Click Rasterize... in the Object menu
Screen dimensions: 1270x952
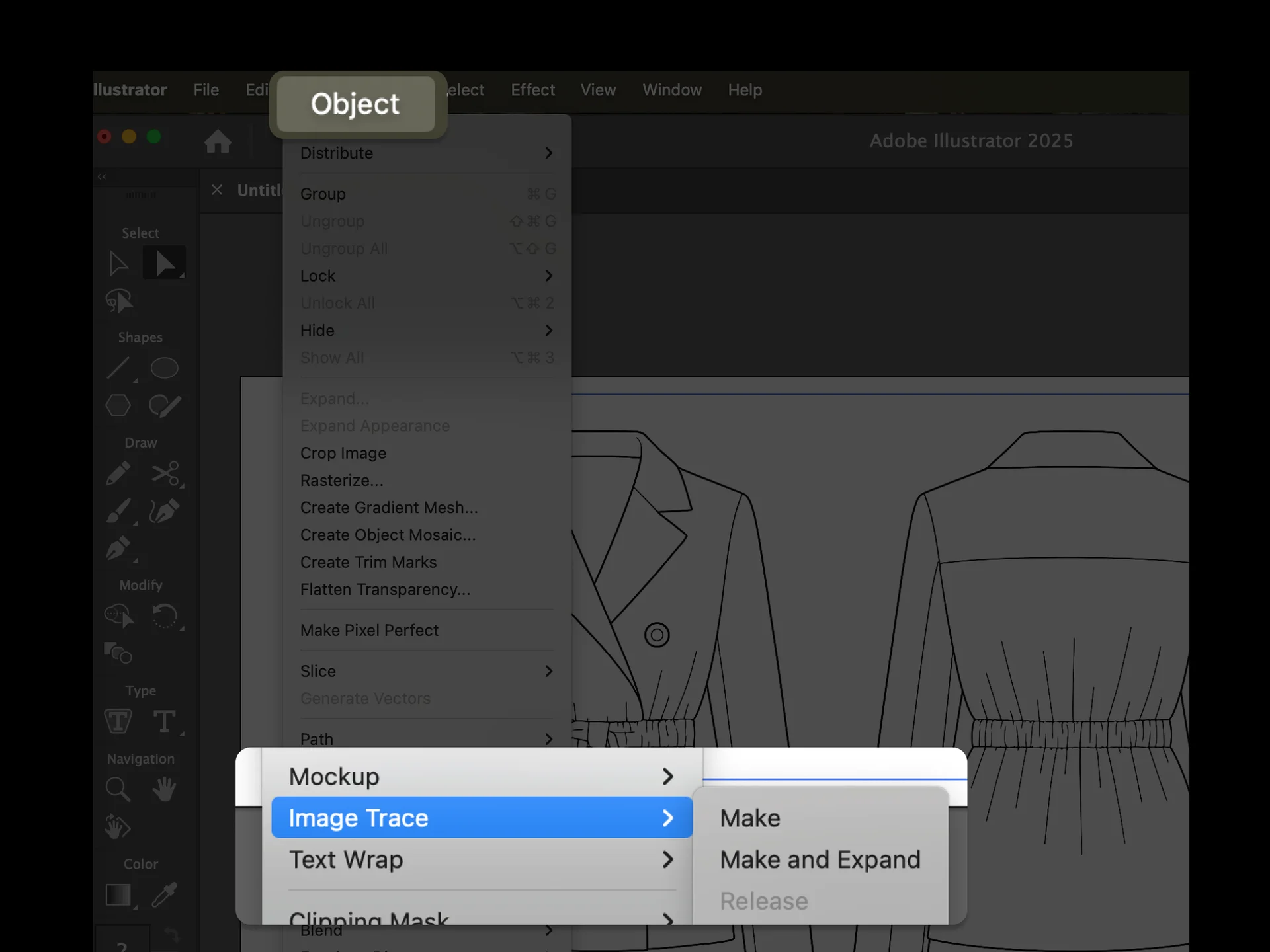click(341, 481)
